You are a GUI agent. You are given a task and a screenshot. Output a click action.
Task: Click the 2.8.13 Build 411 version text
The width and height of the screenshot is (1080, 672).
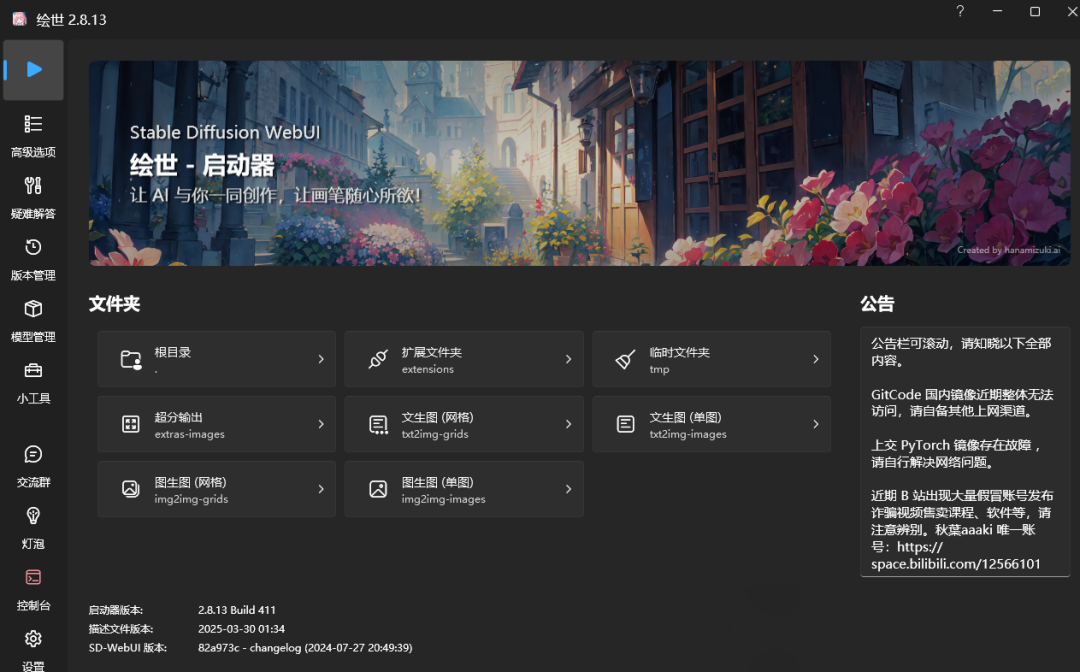coord(236,610)
